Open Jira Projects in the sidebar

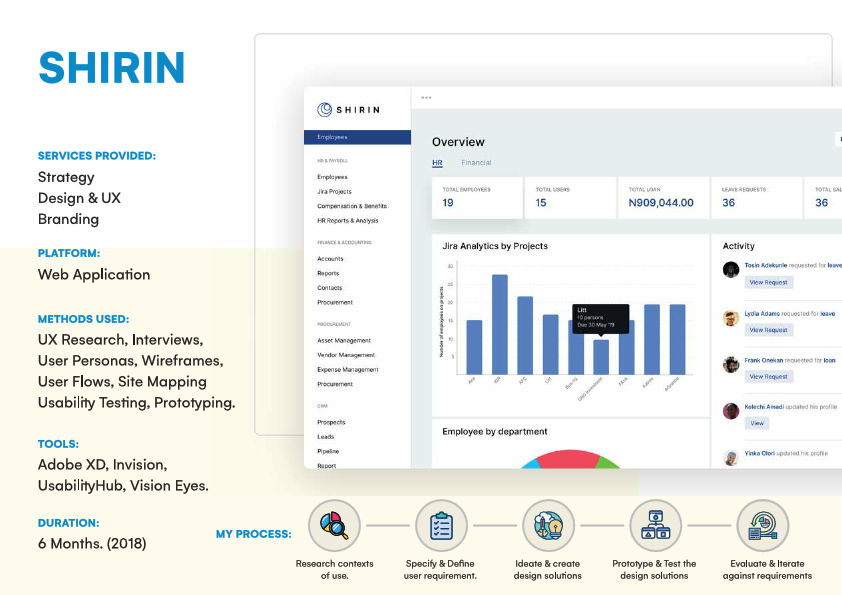click(334, 191)
